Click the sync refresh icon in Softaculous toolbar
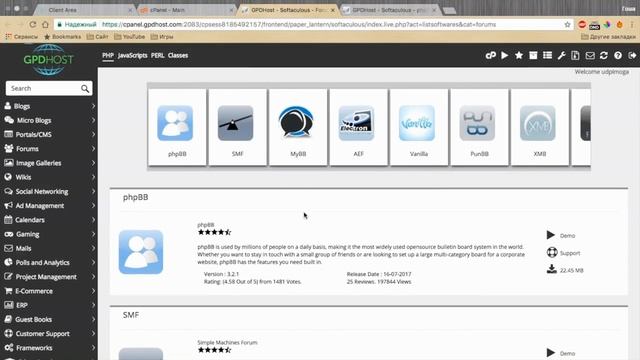The height and width of the screenshot is (360, 640). (x=604, y=55)
